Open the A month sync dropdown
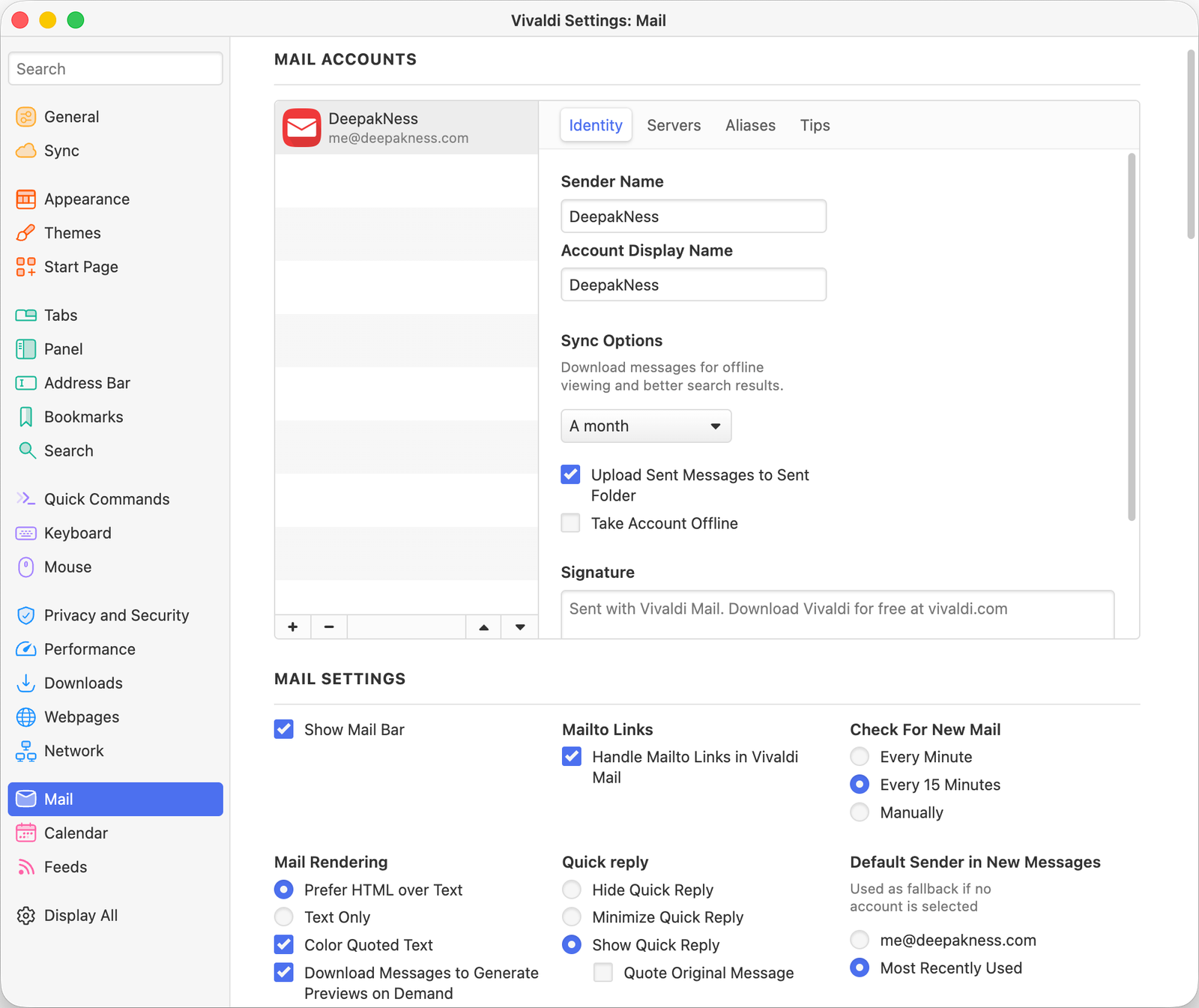 click(x=645, y=426)
